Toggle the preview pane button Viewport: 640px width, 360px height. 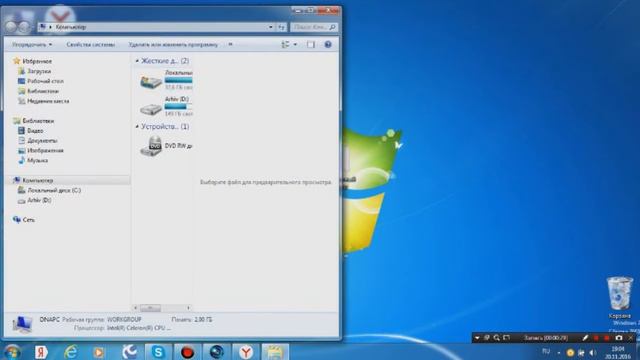[311, 44]
